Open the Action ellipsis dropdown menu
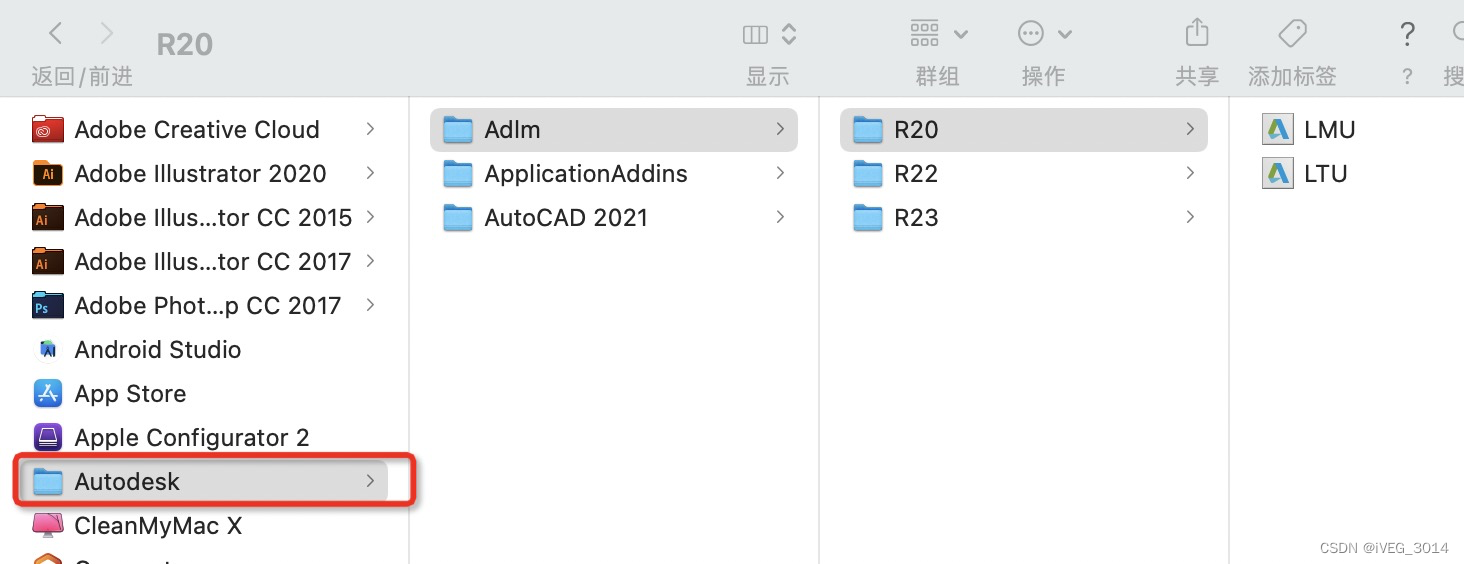Viewport: 1464px width, 564px height. point(1044,34)
